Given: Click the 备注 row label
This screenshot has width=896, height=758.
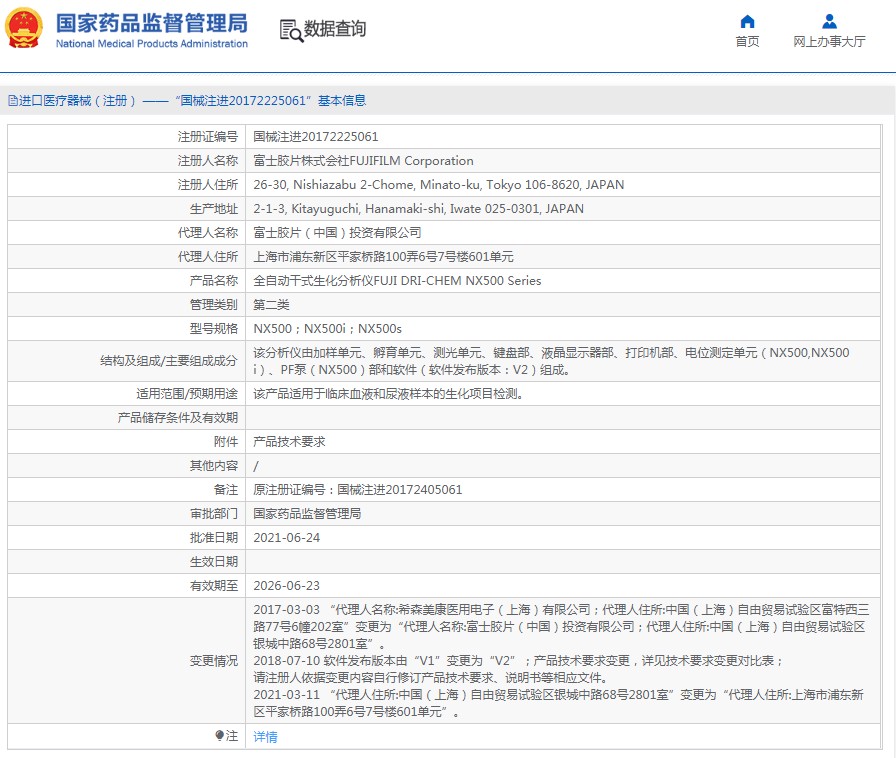Looking at the screenshot, I should point(226,490).
